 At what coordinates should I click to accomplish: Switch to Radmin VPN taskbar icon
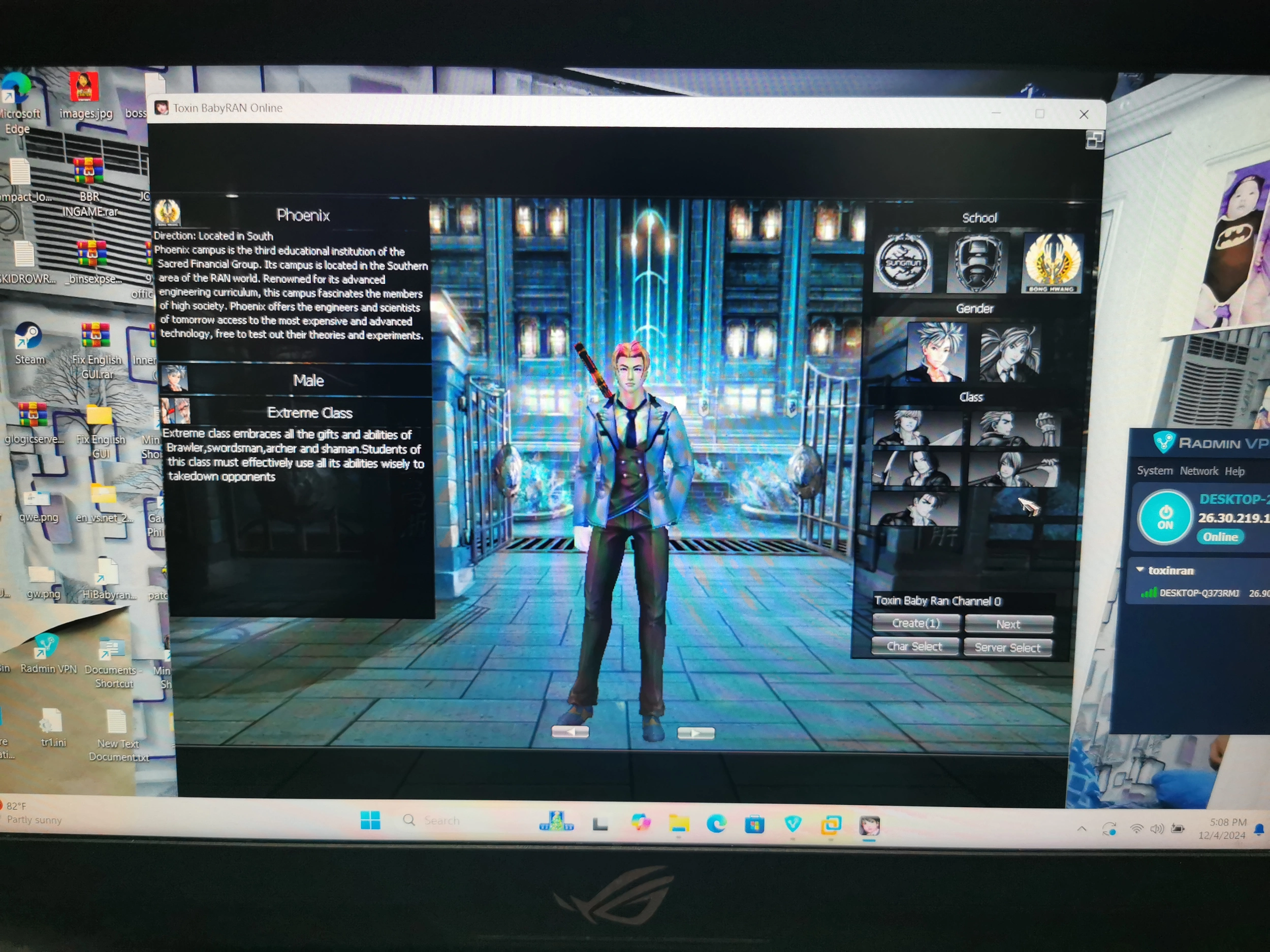(792, 825)
